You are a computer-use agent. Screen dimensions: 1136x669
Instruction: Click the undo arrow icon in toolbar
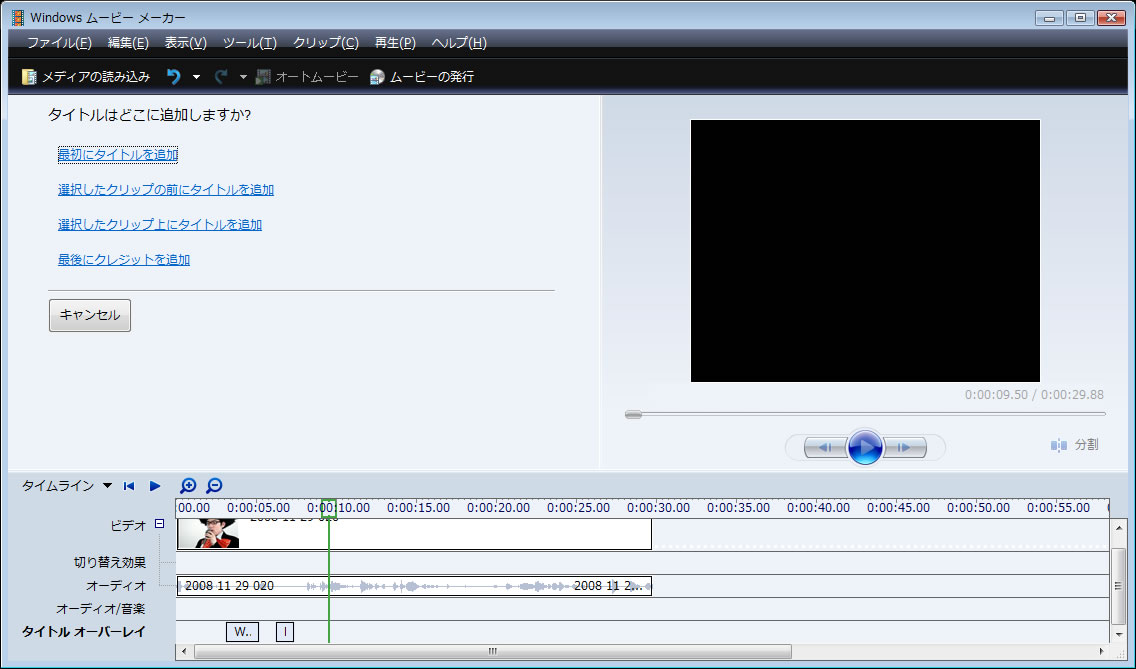click(x=174, y=77)
